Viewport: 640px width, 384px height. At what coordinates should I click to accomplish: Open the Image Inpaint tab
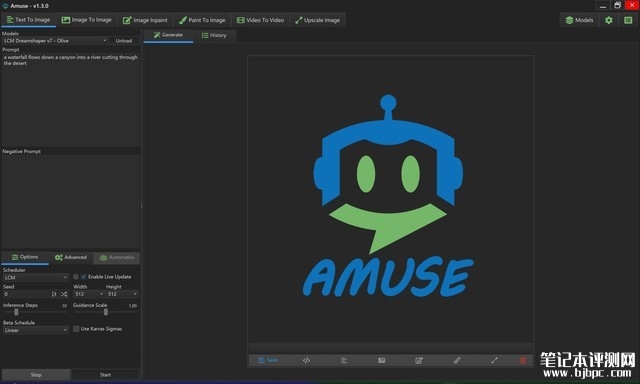pos(145,20)
